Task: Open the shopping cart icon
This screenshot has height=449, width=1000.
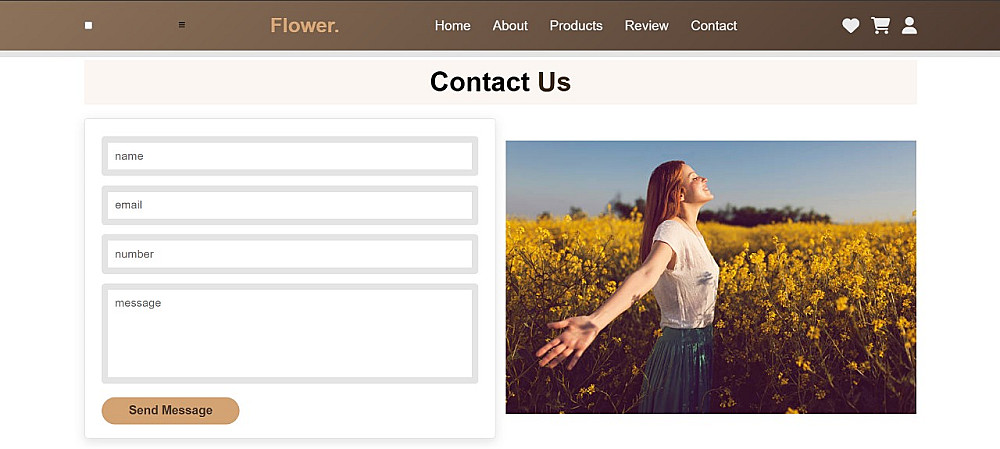Action: point(880,26)
